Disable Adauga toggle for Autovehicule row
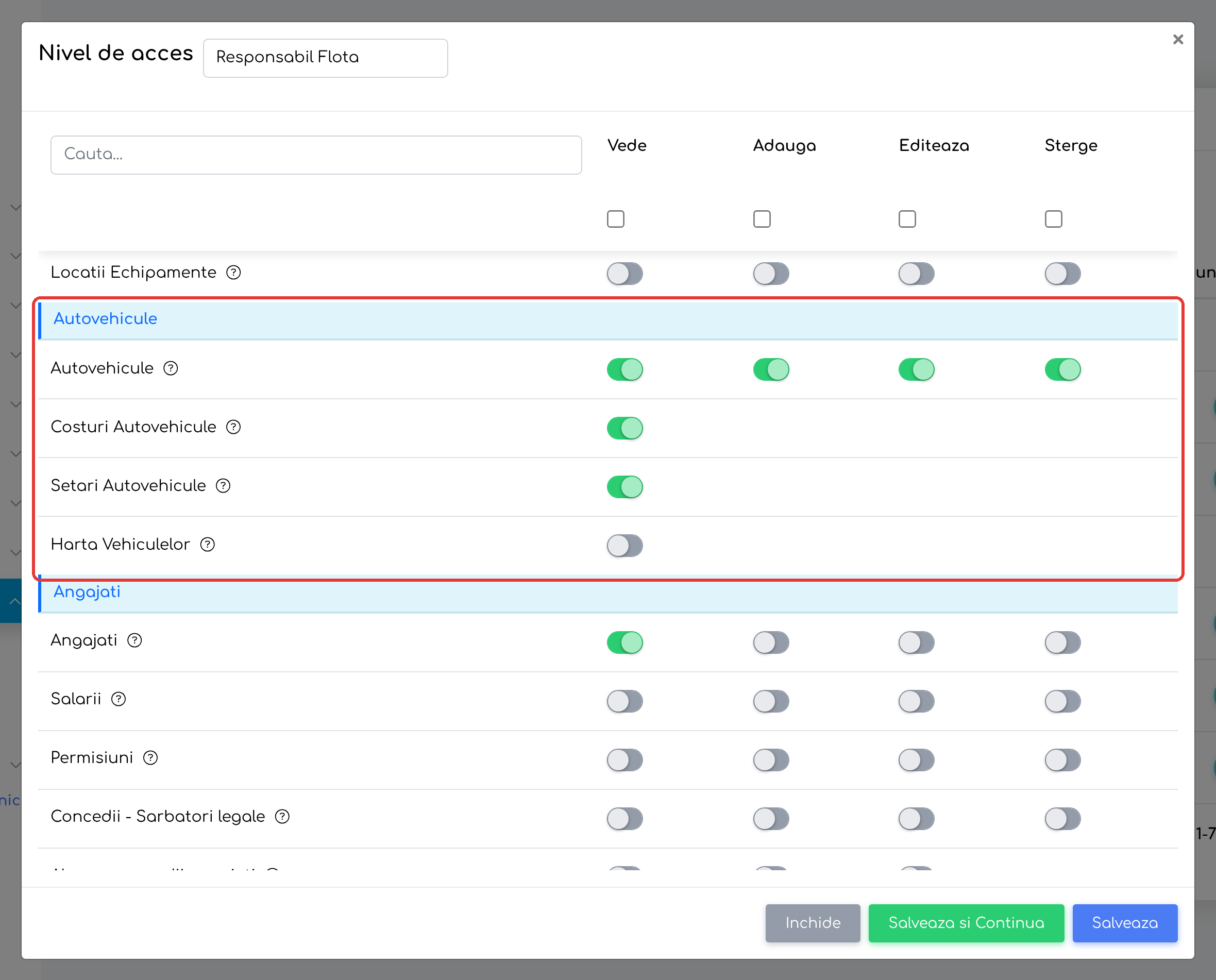This screenshot has height=980, width=1216. pyautogui.click(x=771, y=370)
